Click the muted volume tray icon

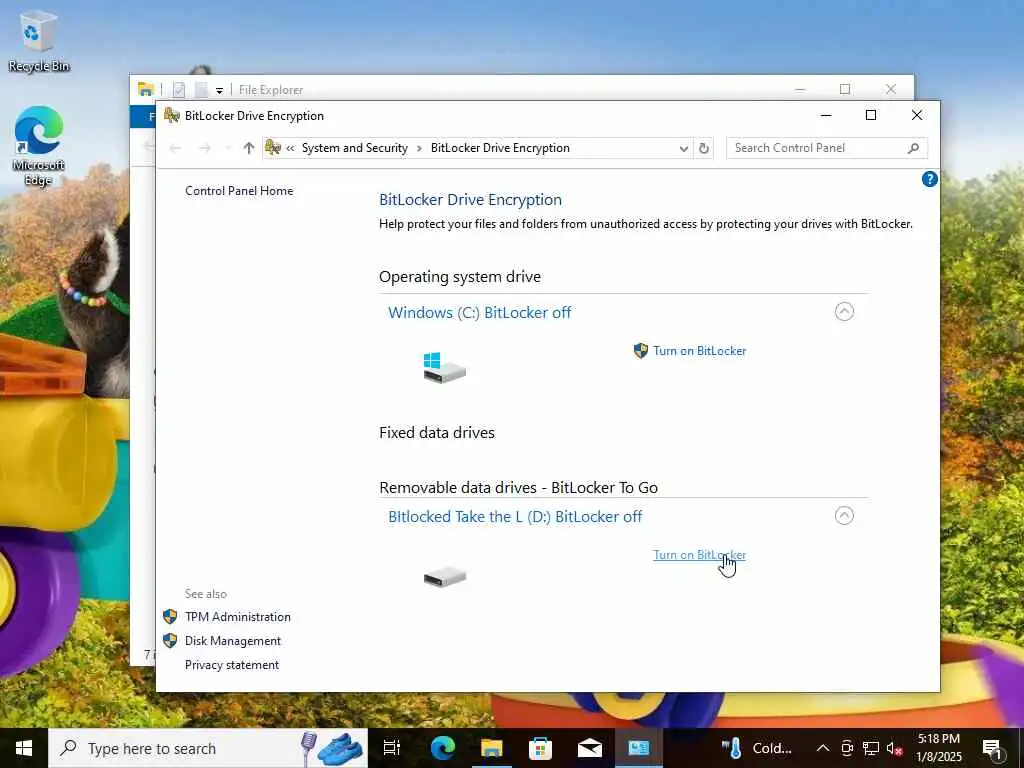coord(894,748)
